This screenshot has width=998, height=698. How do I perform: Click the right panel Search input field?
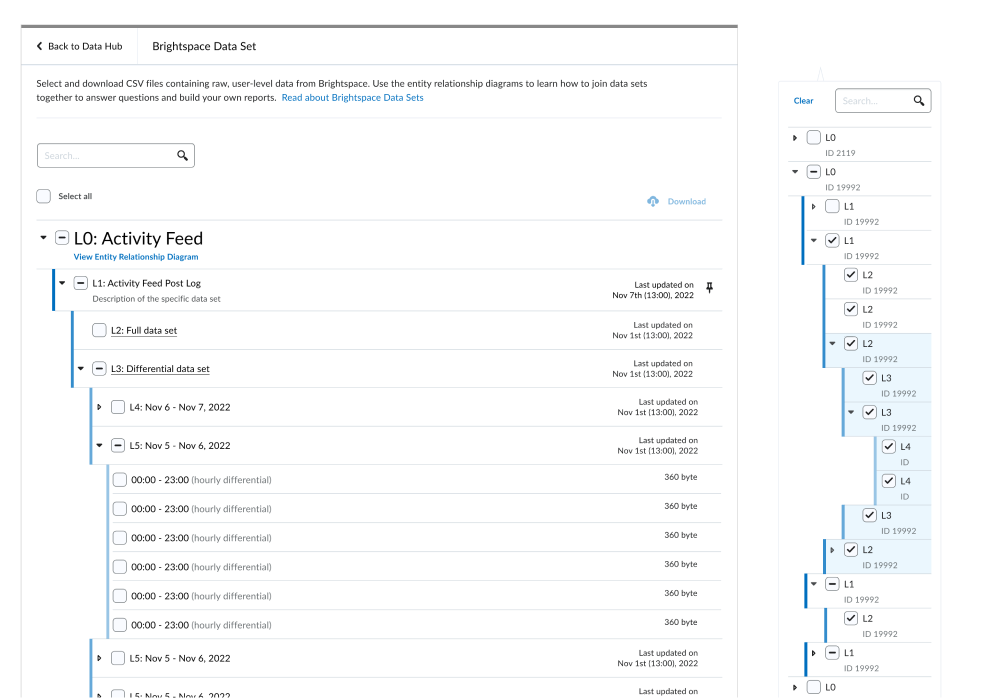(x=883, y=101)
